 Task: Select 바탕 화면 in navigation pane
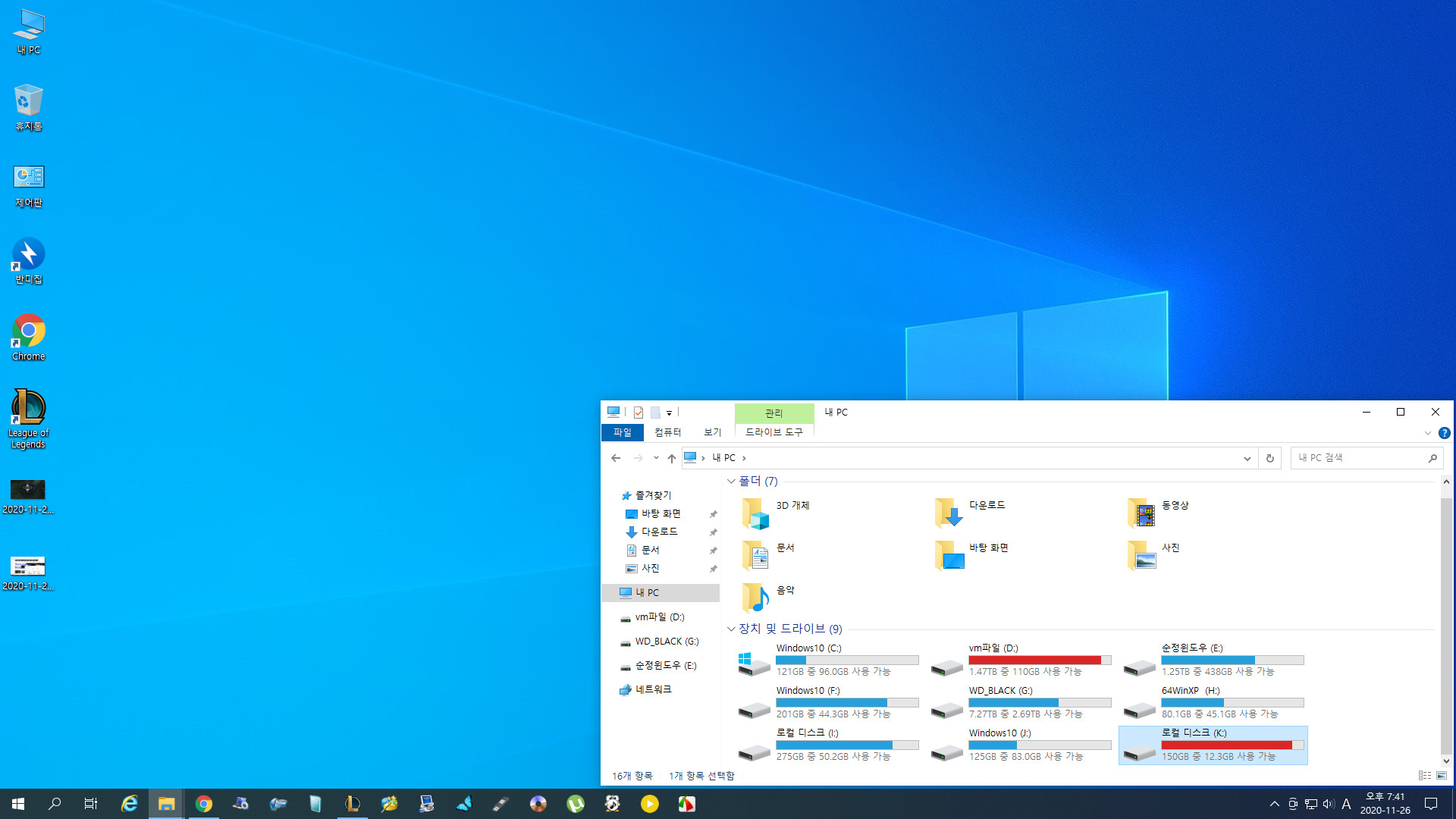pos(653,513)
